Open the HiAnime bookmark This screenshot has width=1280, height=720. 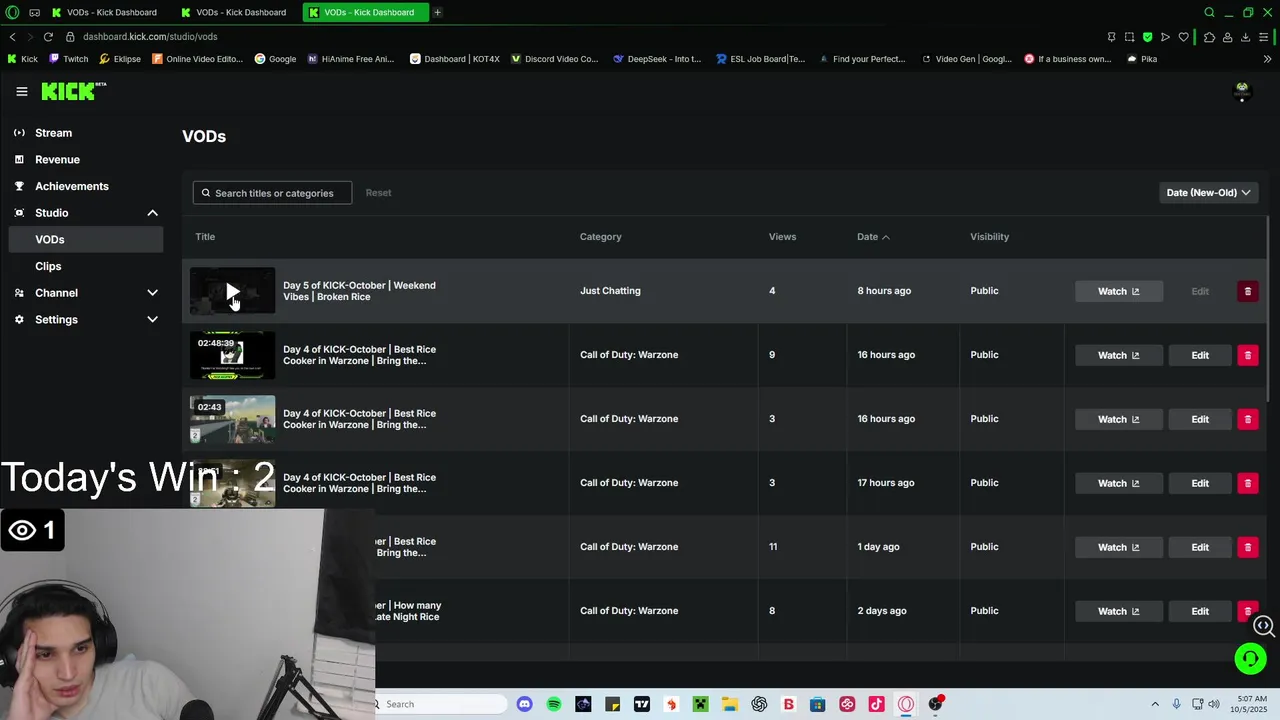[351, 59]
